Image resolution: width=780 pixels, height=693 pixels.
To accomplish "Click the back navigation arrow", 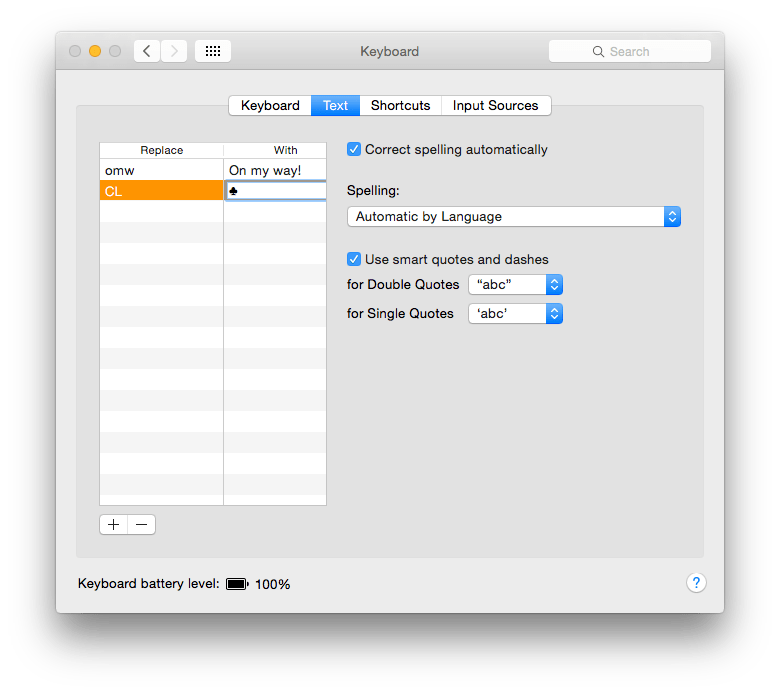I will point(147,51).
